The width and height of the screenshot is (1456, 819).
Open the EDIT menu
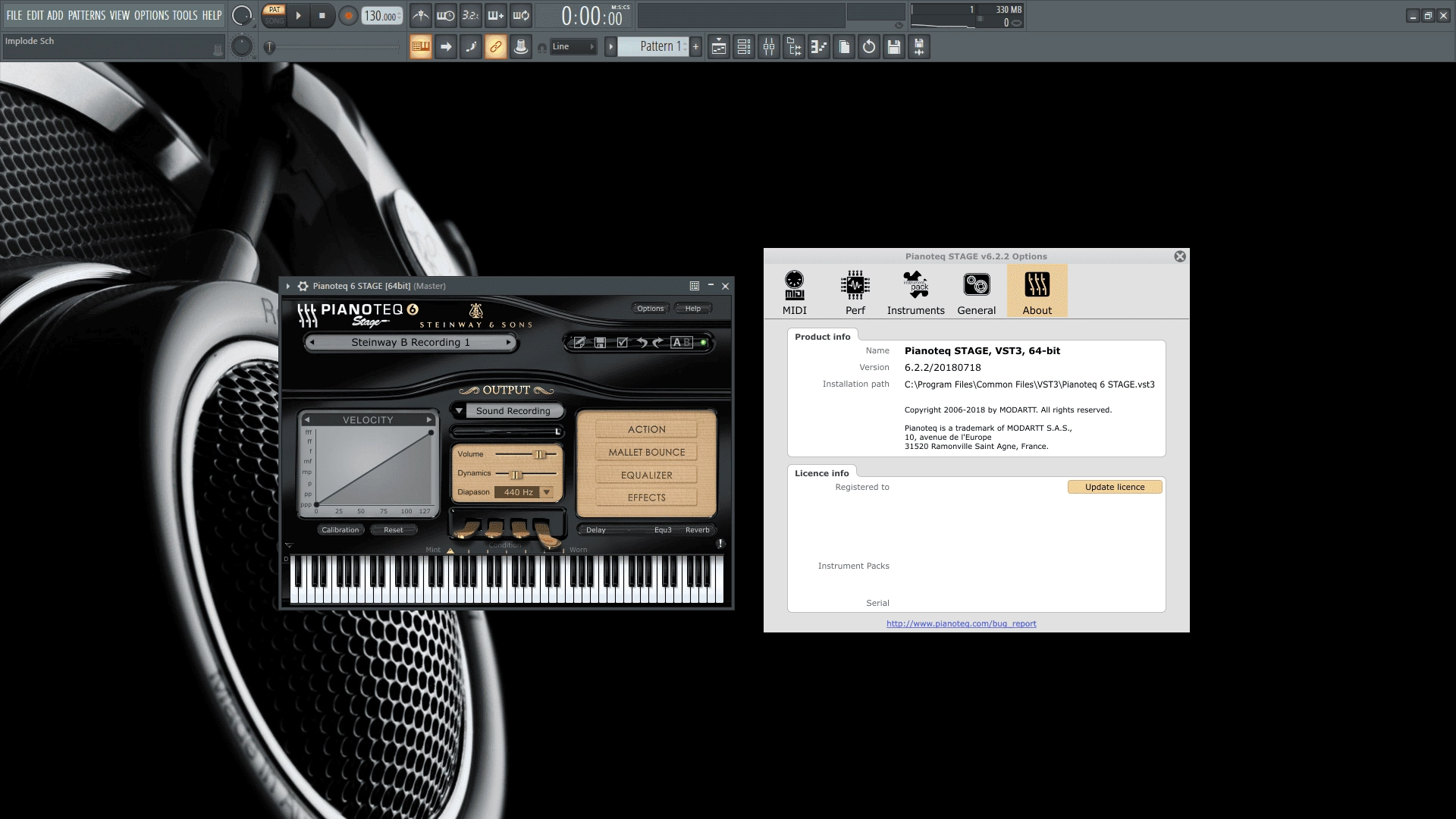[x=35, y=15]
